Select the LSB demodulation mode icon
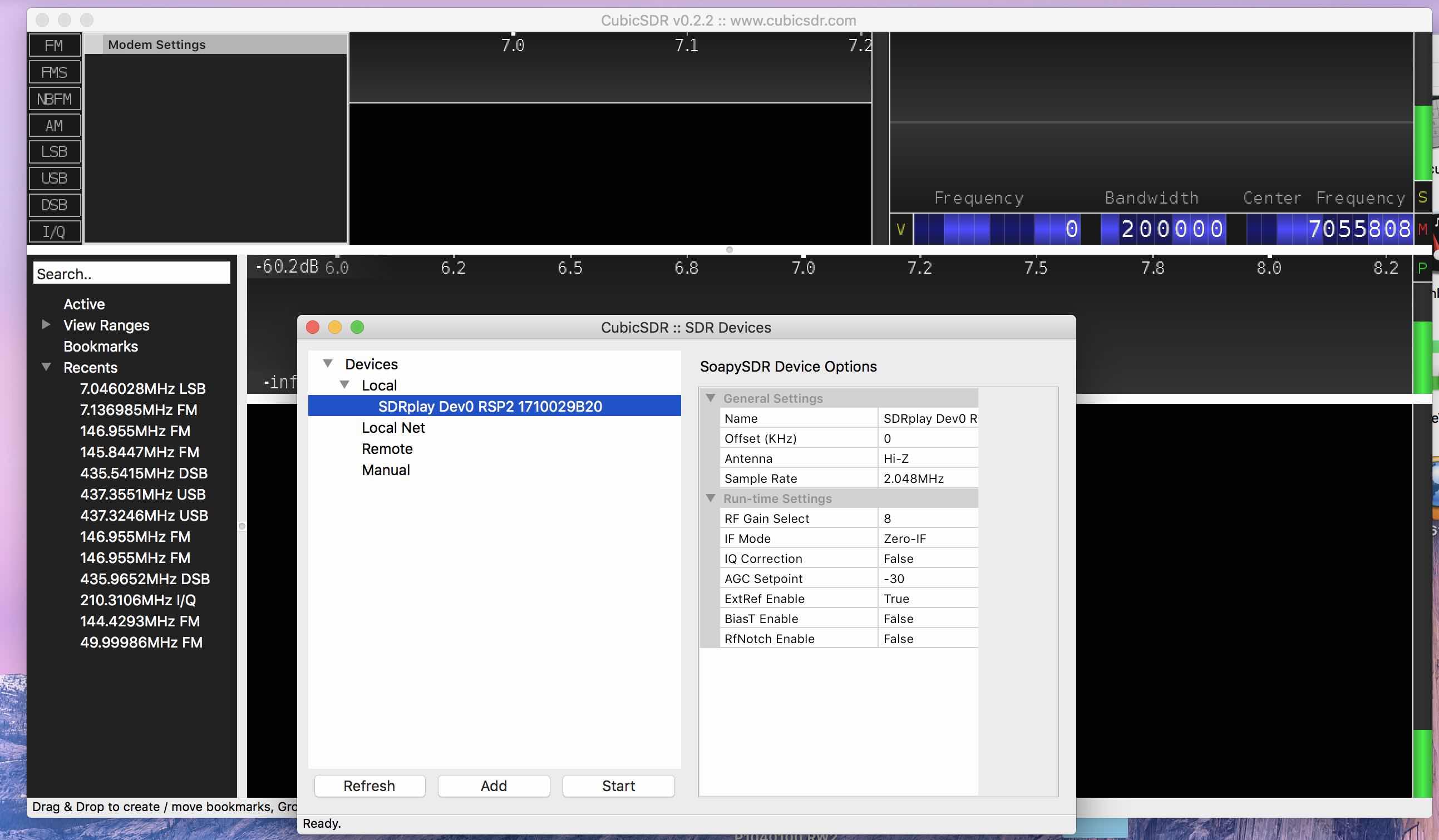Viewport: 1439px width, 840px height. coord(54,151)
